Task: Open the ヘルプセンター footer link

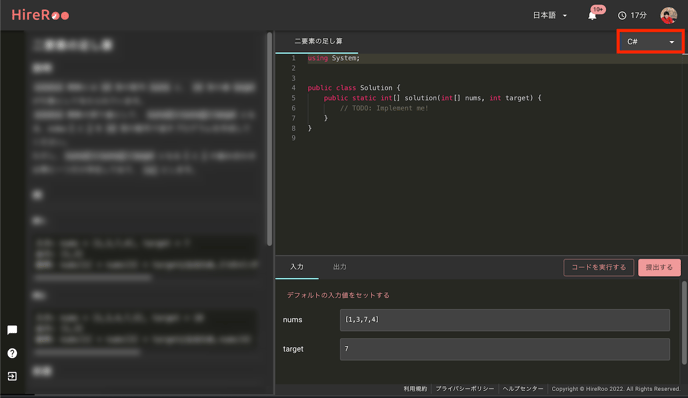Action: pyautogui.click(x=523, y=389)
